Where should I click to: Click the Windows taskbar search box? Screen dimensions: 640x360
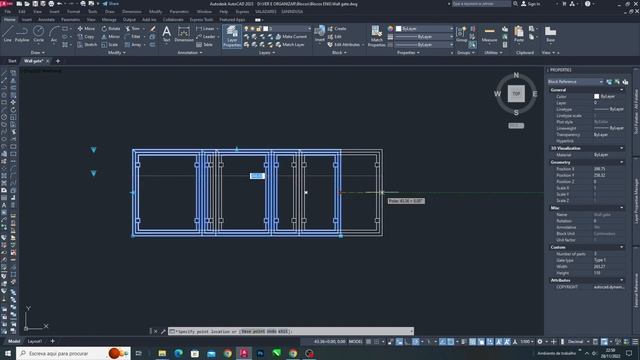pos(73,353)
